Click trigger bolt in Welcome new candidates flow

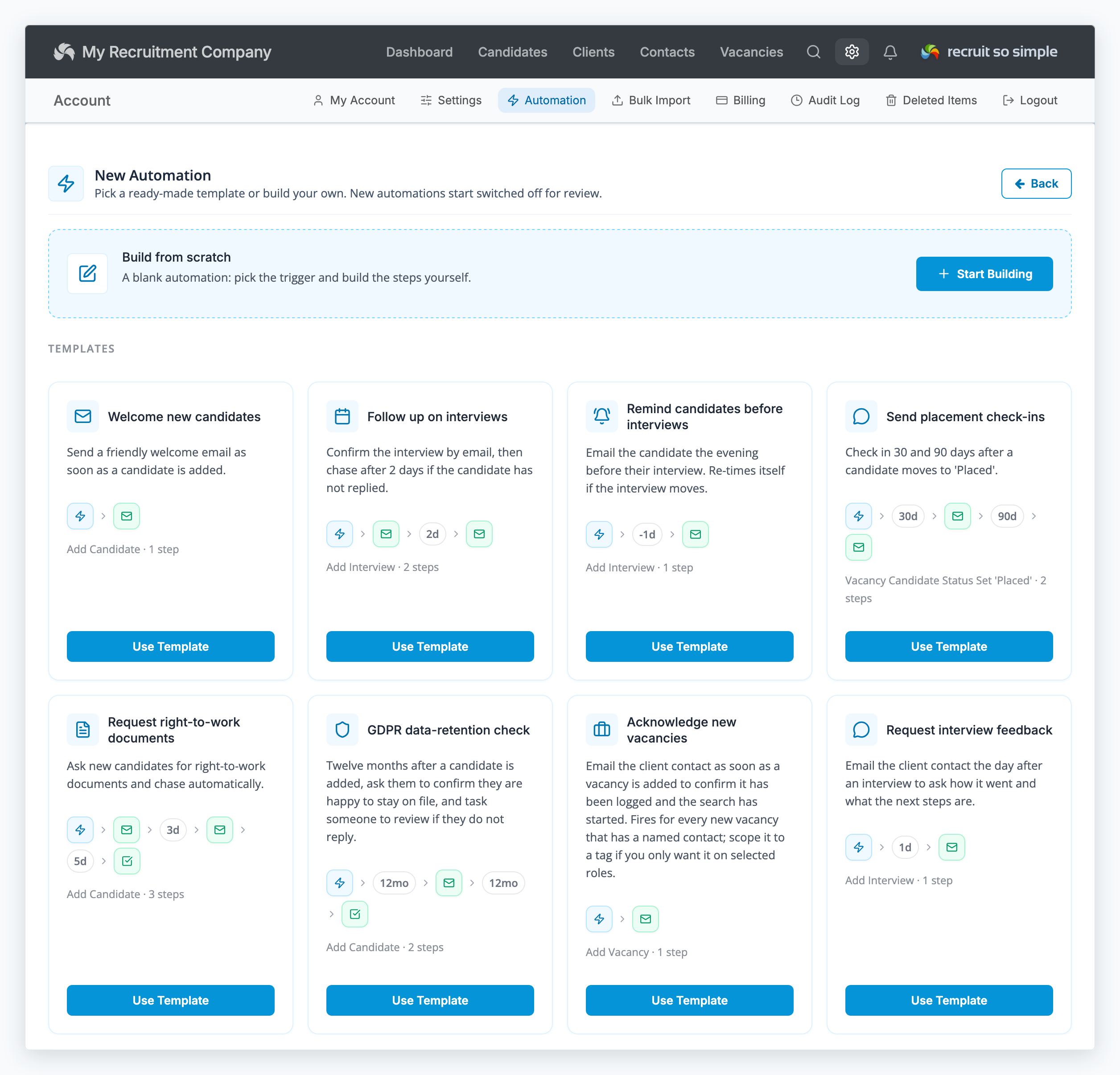point(80,517)
